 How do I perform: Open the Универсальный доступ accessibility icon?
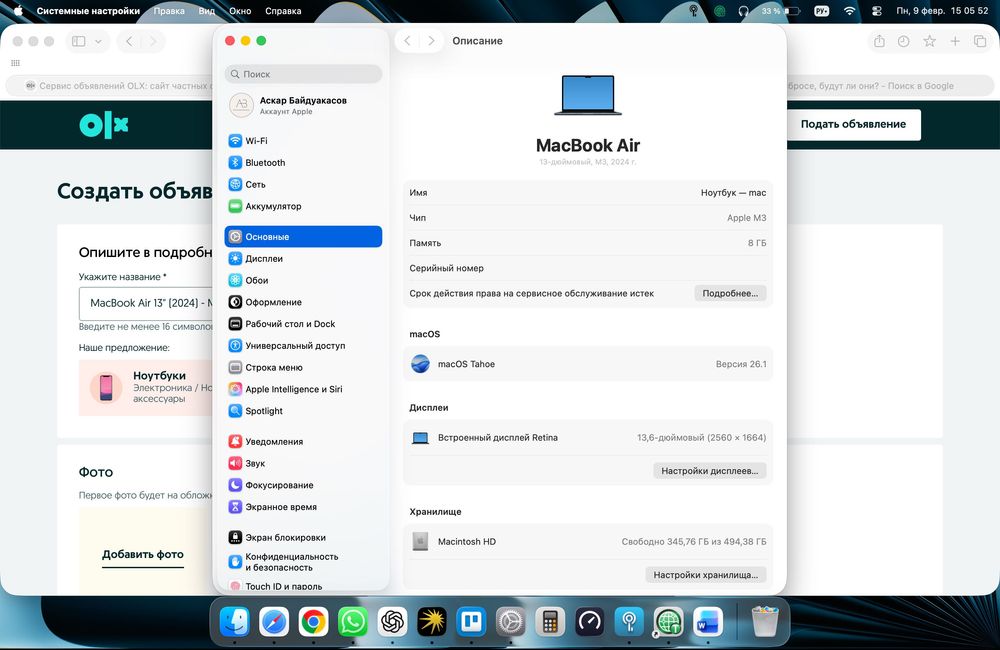235,345
